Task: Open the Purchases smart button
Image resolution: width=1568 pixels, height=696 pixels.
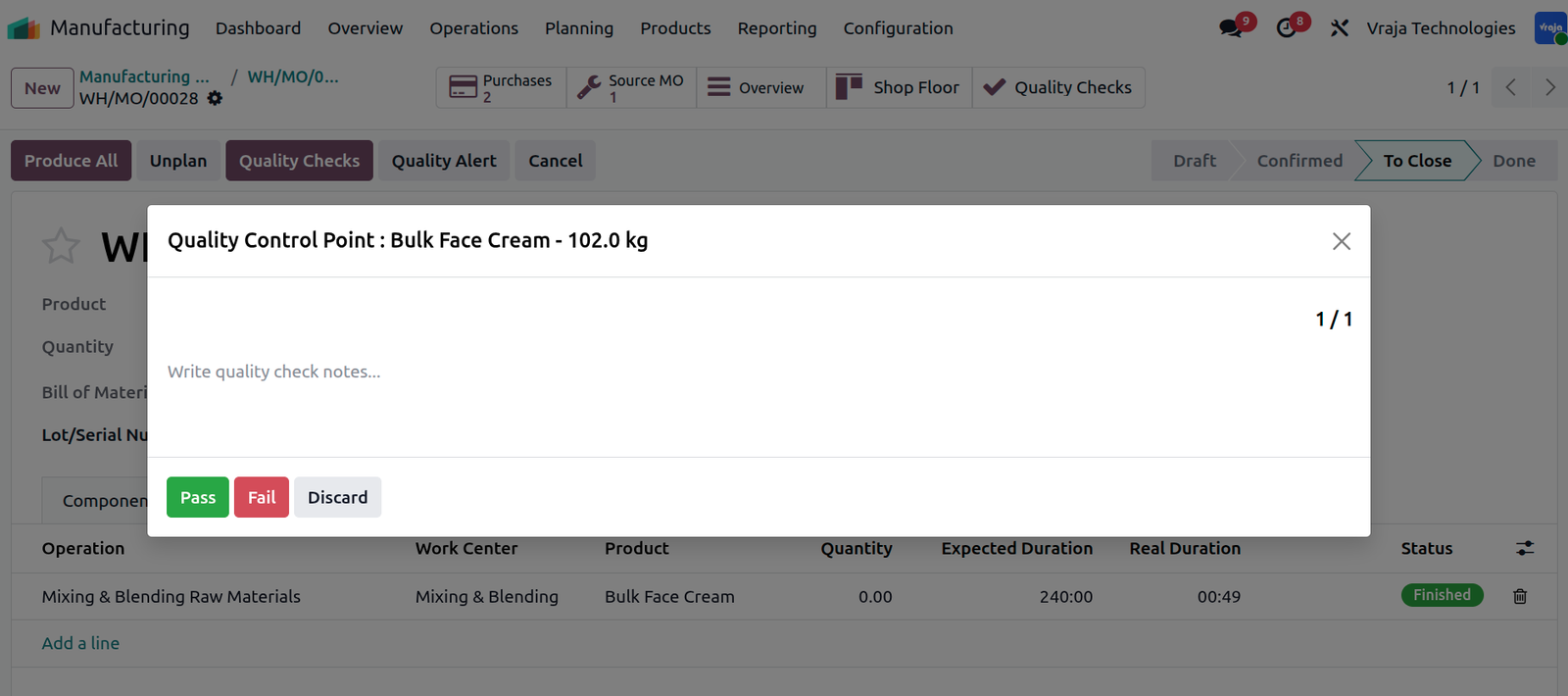Action: click(502, 87)
